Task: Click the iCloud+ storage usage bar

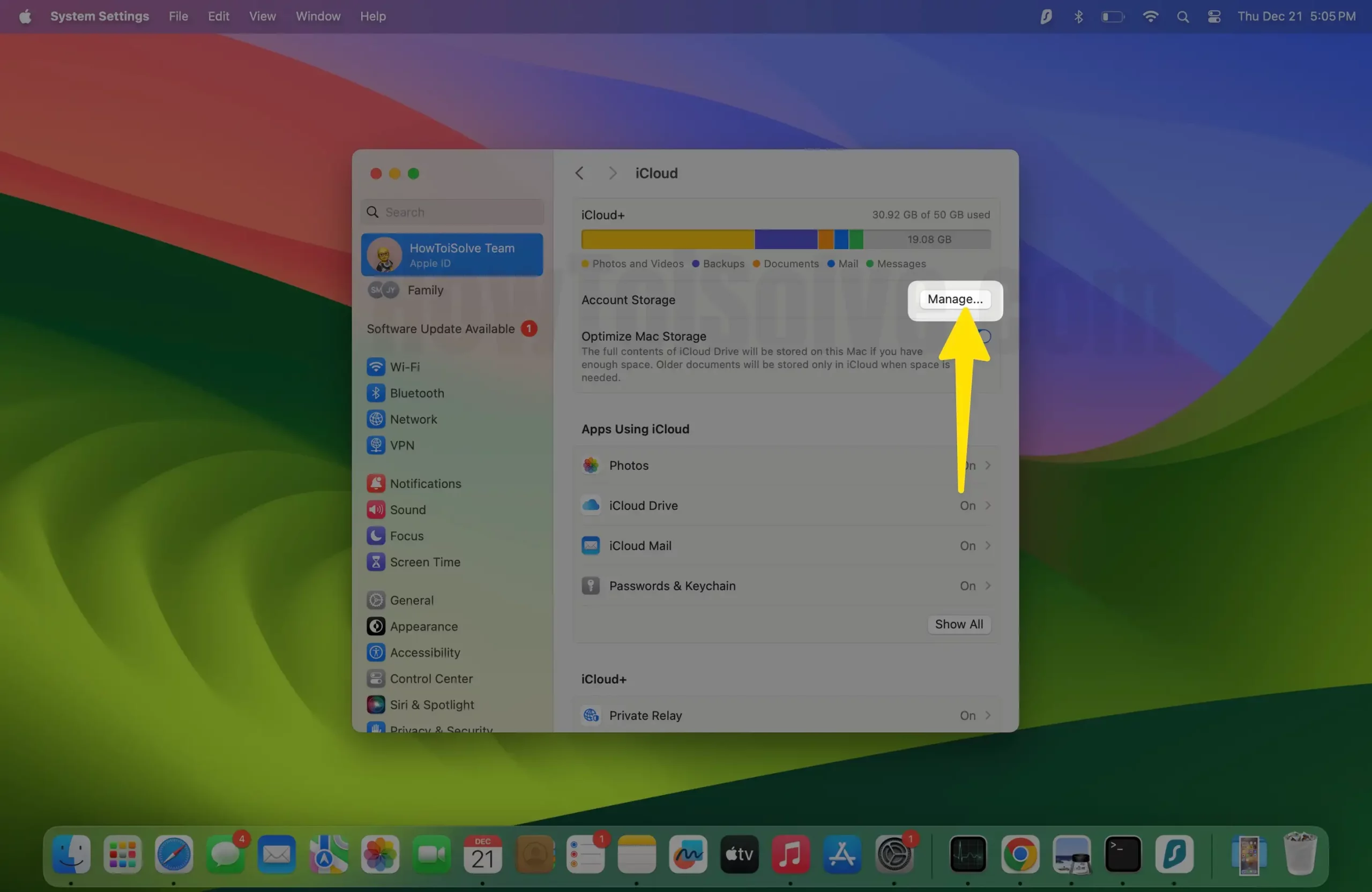Action: tap(786, 239)
